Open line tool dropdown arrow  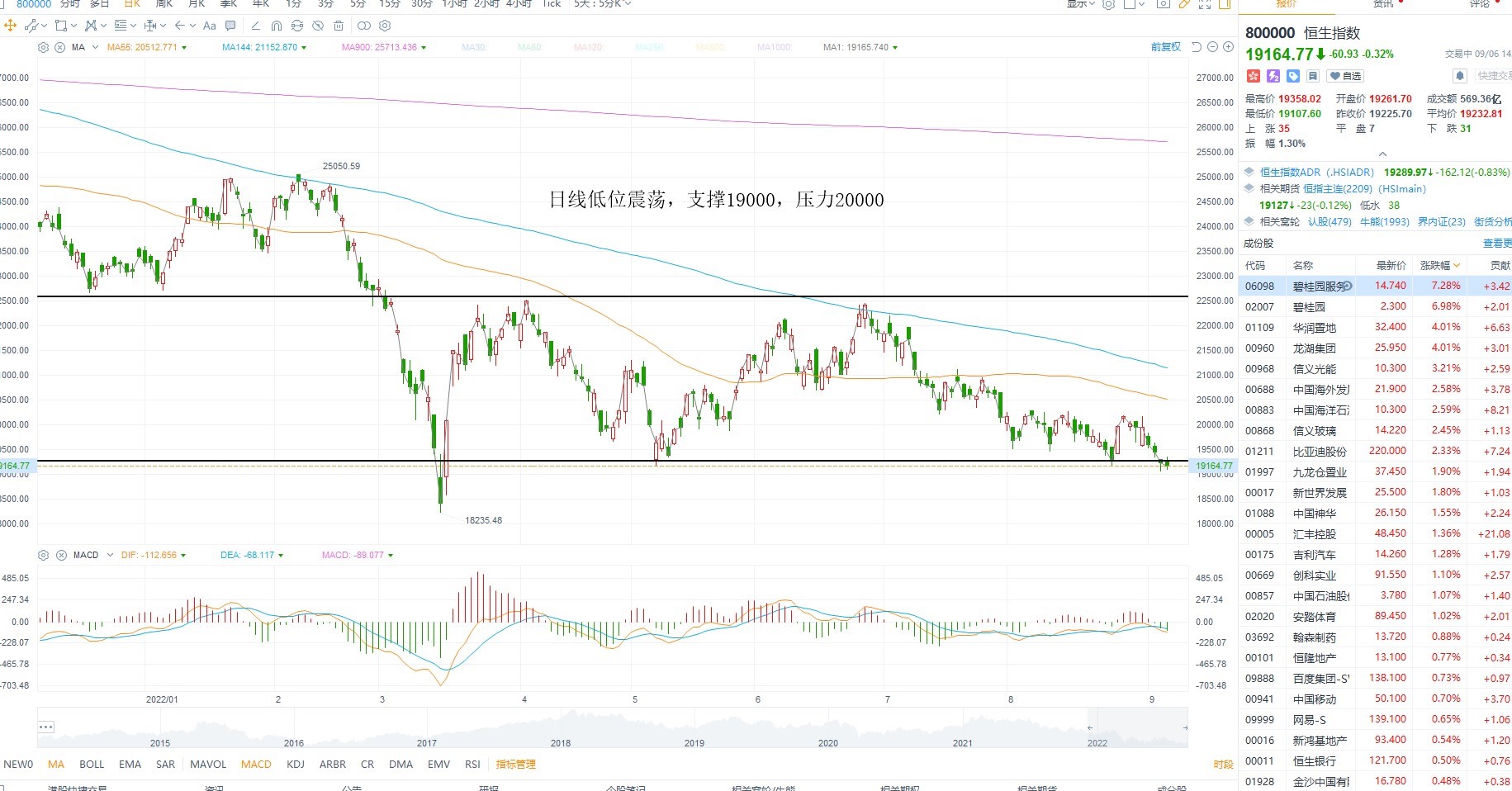tap(44, 26)
